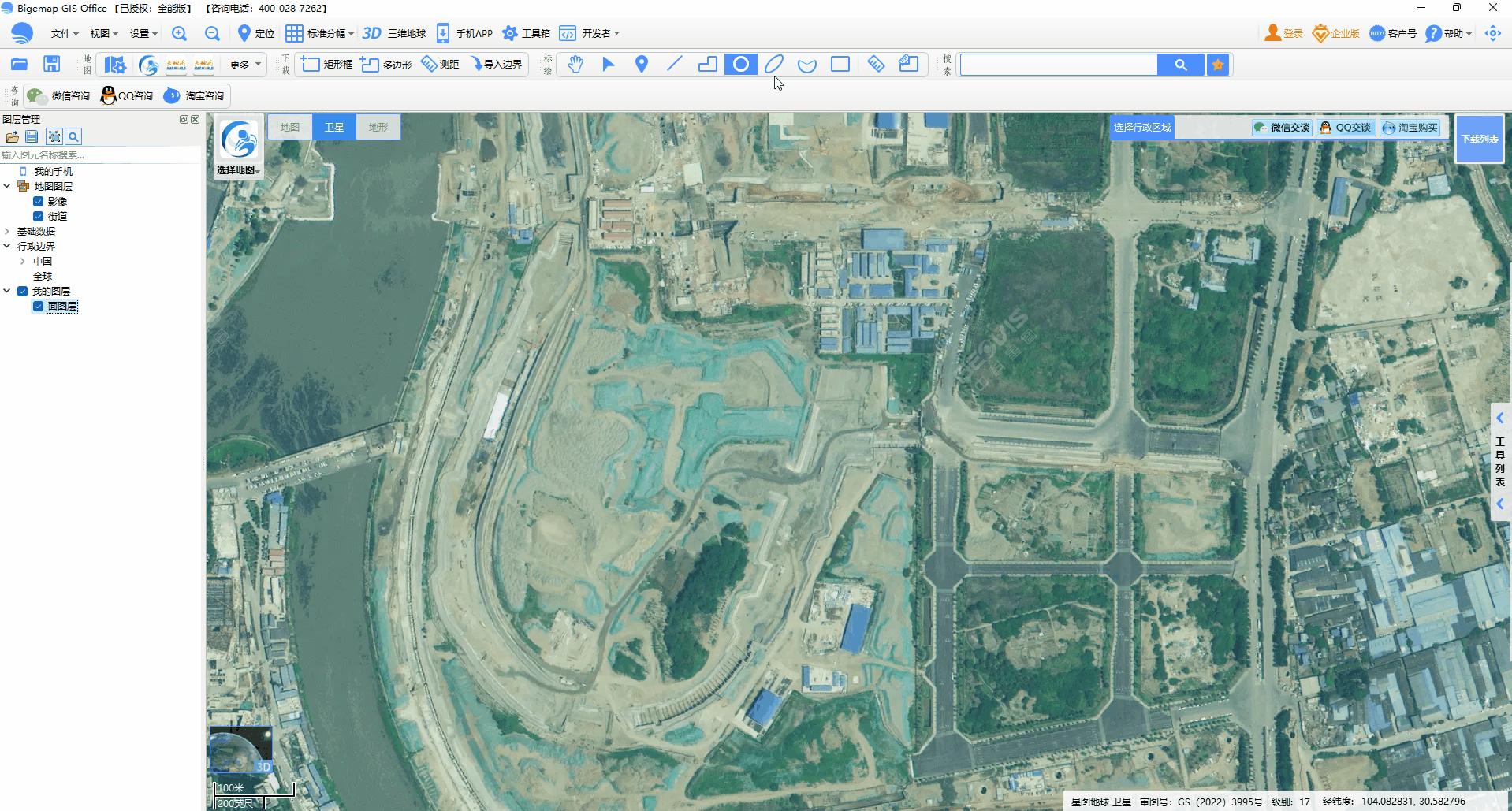Pick the line drawing tool
Viewport: 1512px width, 811px height.
coord(674,64)
